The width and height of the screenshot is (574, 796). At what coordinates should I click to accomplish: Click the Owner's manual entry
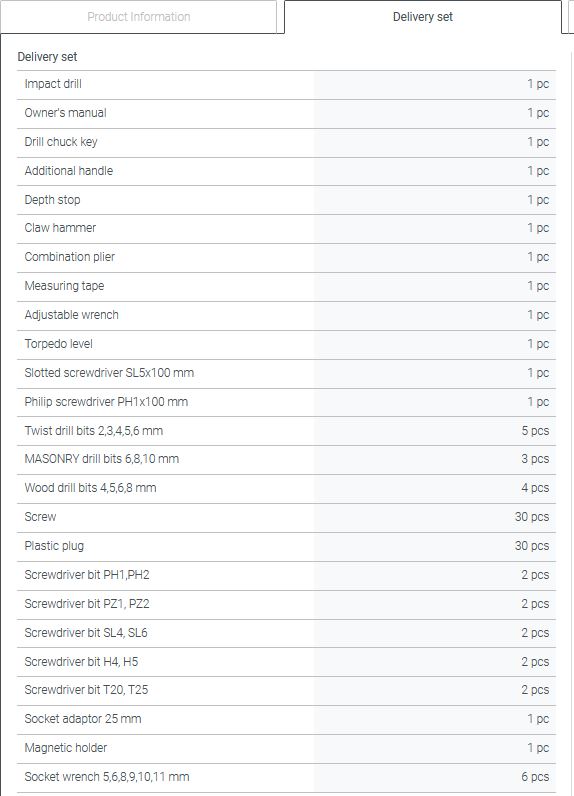pos(286,114)
